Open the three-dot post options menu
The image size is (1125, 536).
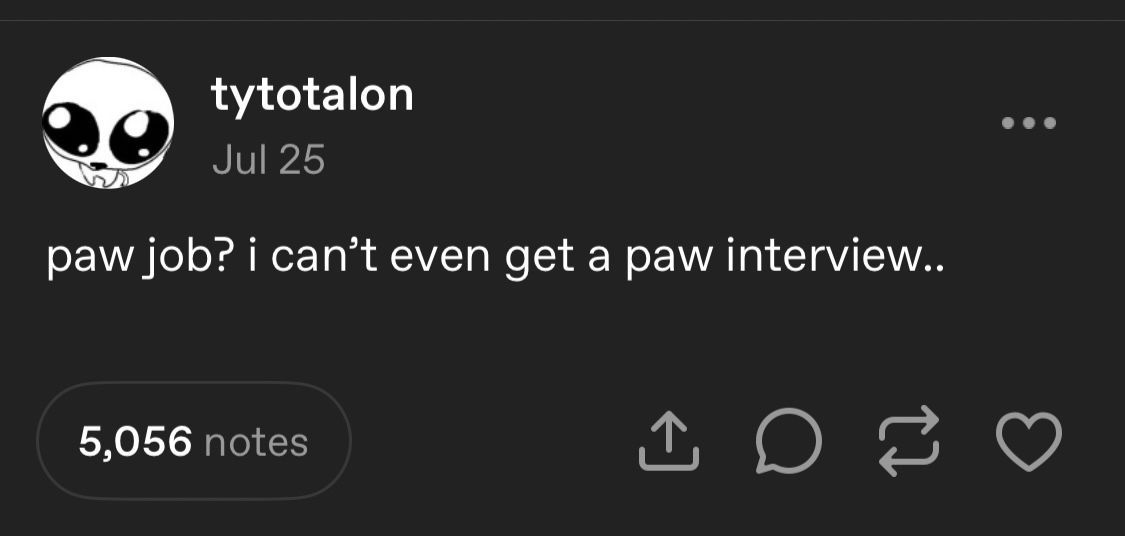pyautogui.click(x=1028, y=124)
